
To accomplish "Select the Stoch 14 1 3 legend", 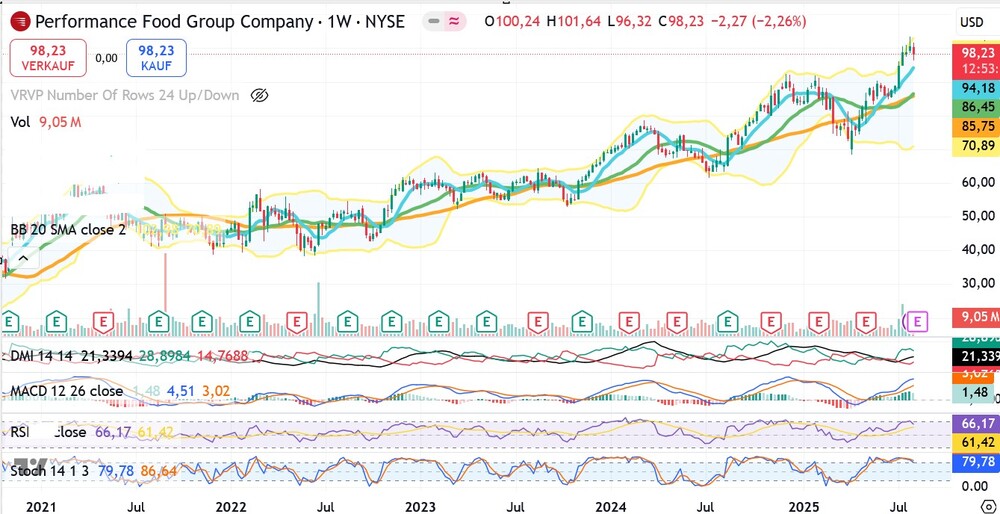I will 51,471.
